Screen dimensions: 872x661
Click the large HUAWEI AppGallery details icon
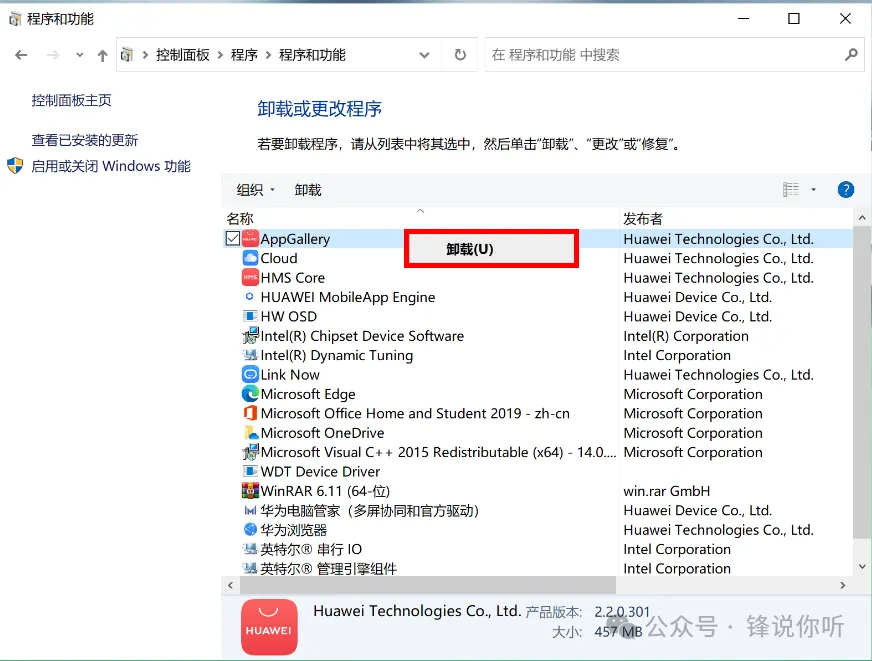tap(269, 627)
